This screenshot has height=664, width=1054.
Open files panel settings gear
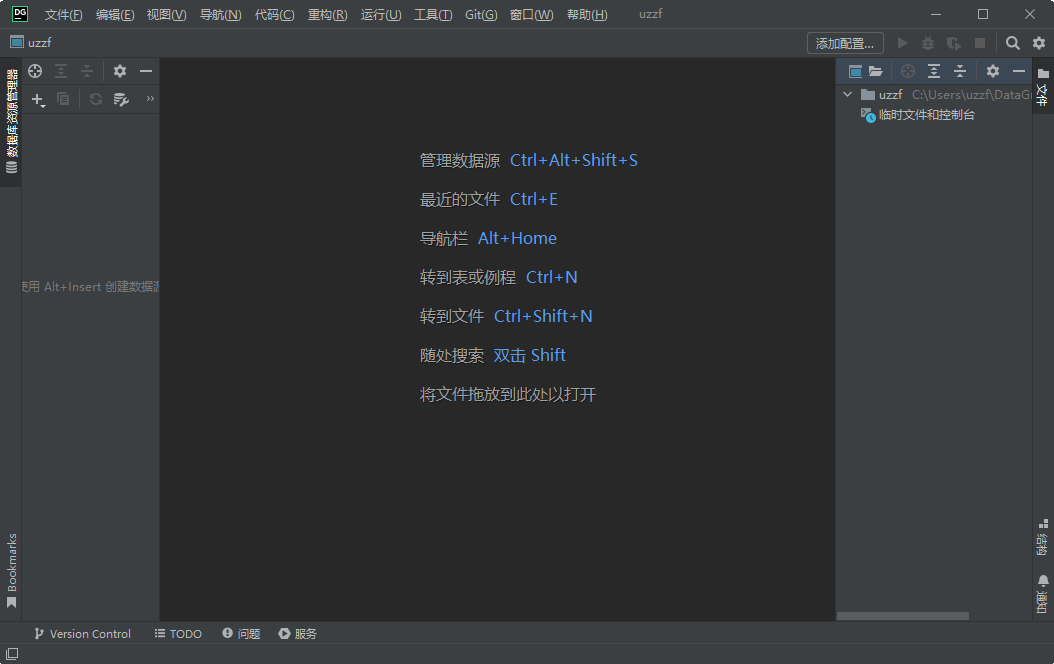click(993, 71)
